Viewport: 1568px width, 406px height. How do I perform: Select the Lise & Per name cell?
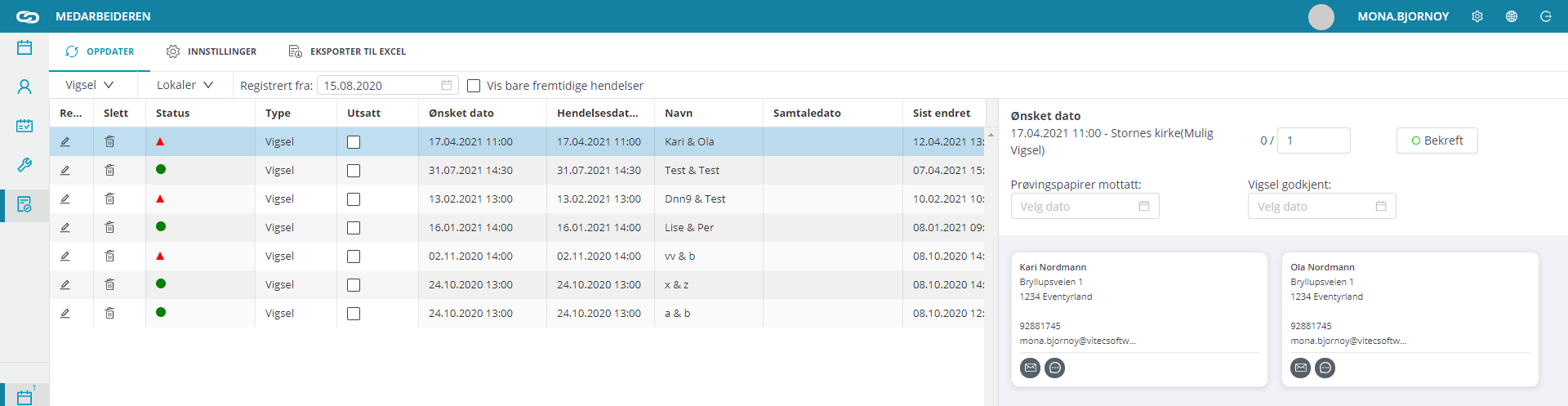pyautogui.click(x=708, y=228)
